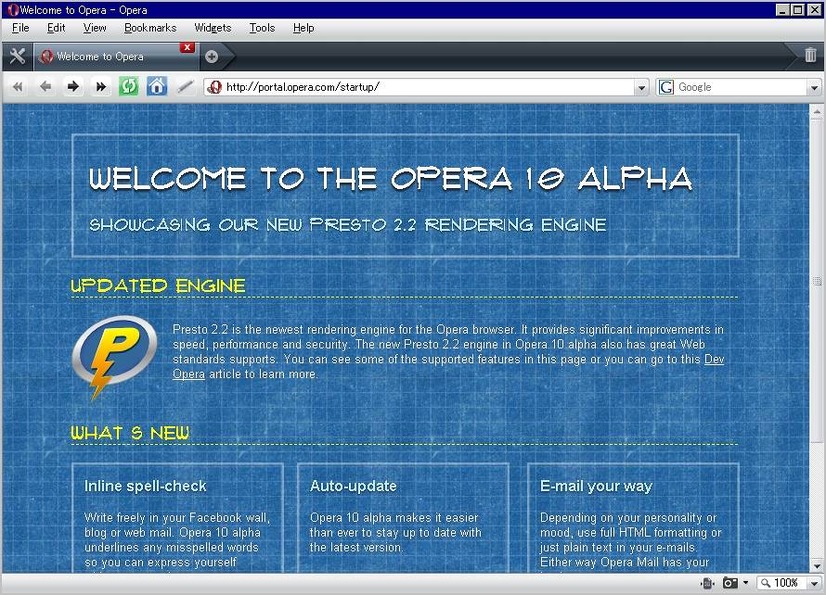Open the search engine dropdown arrow
The height and width of the screenshot is (595, 826).
pos(814,87)
